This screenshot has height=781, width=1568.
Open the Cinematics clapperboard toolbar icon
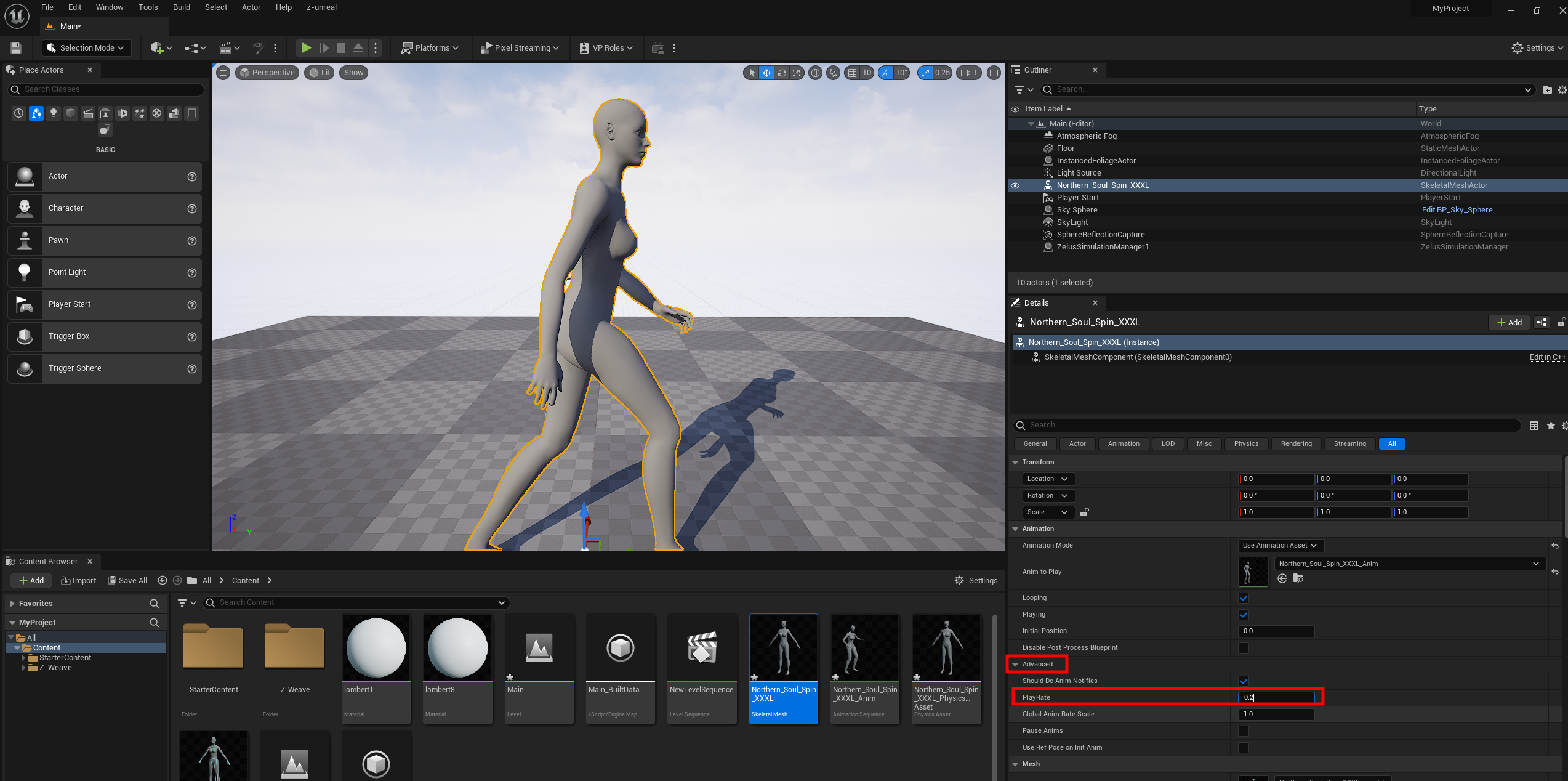point(230,47)
